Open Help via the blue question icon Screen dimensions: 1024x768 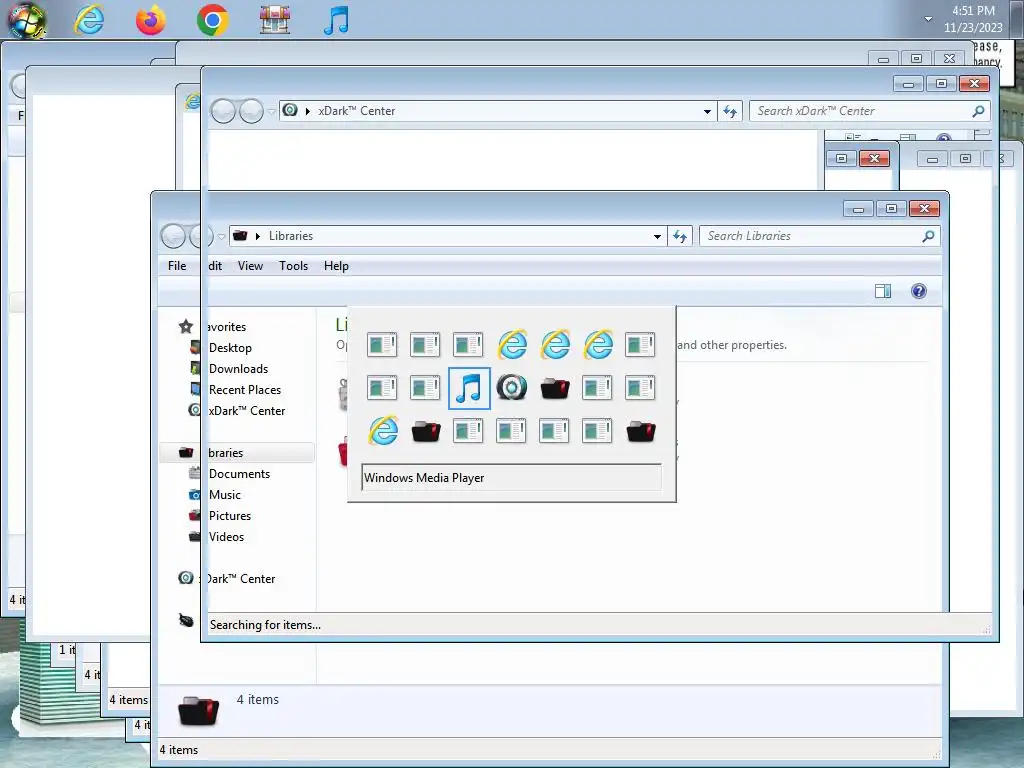(x=919, y=291)
